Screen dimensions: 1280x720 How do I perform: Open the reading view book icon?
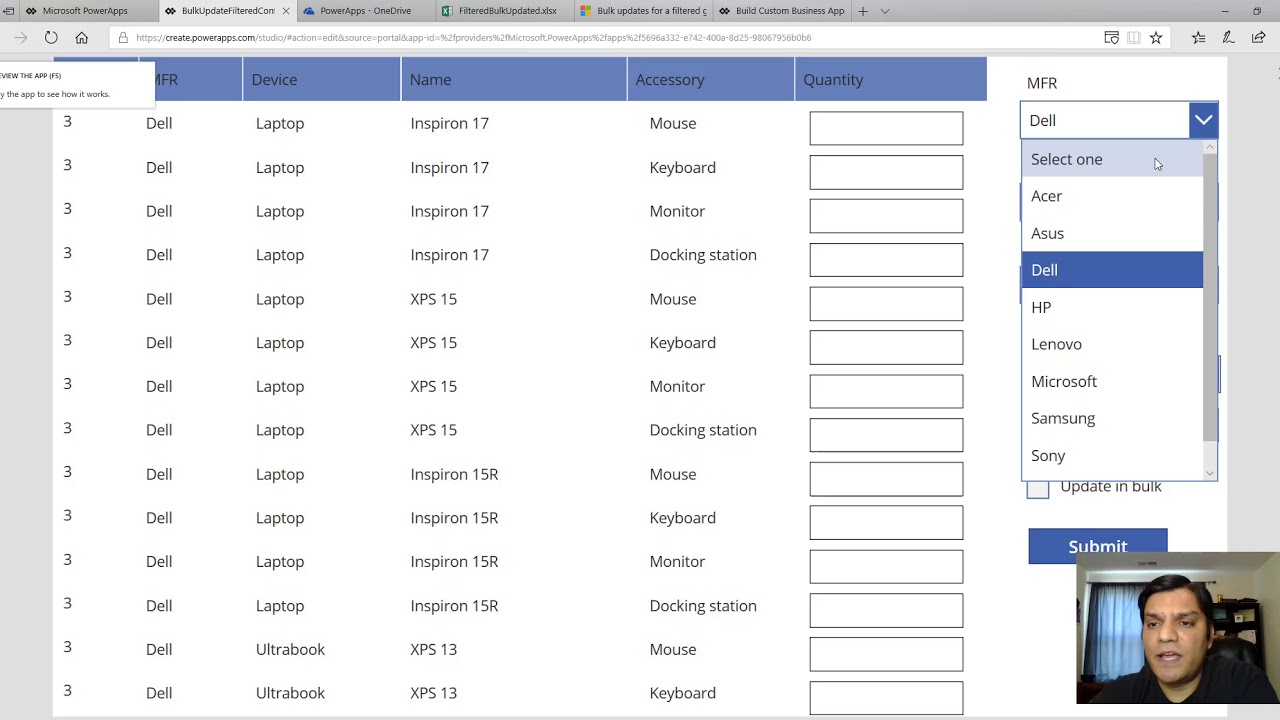(x=1133, y=38)
